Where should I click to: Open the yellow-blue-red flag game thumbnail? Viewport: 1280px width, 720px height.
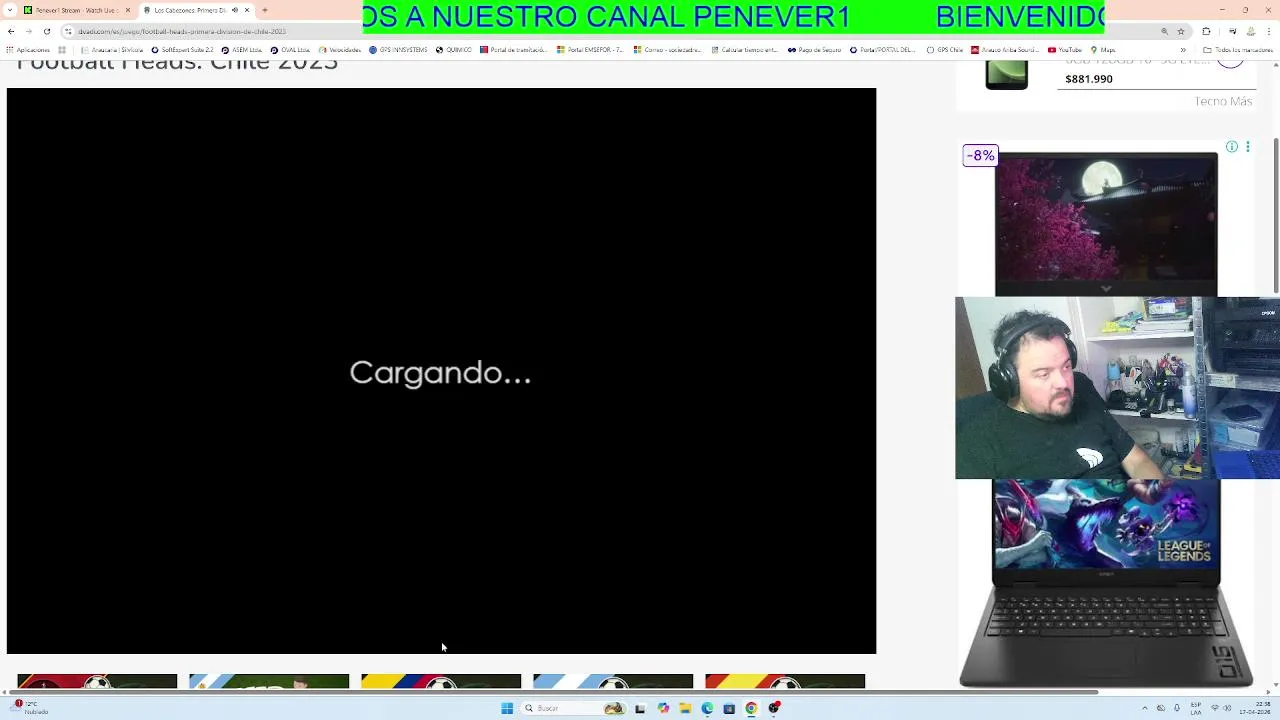point(441,681)
